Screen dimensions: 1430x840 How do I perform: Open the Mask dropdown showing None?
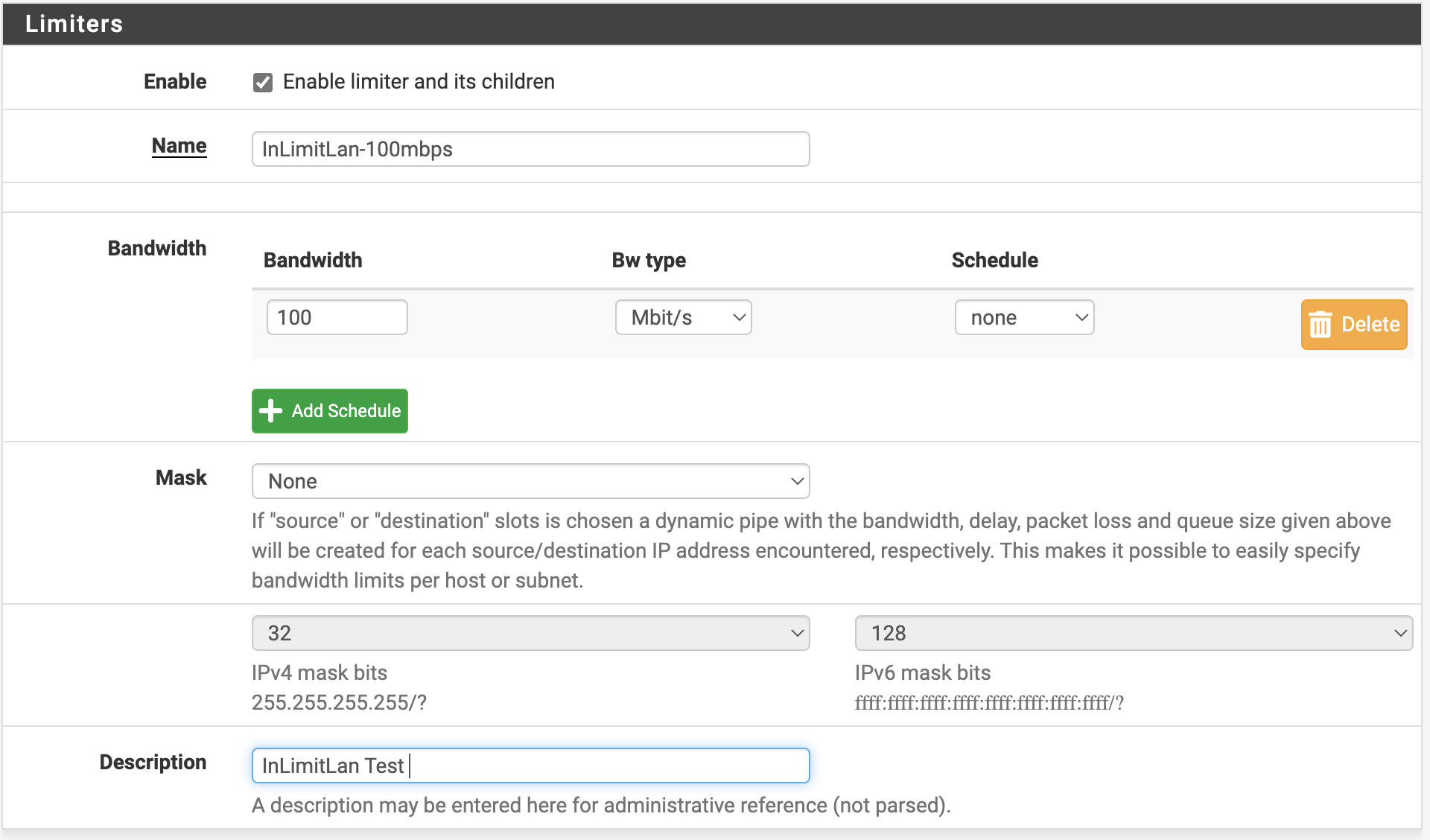(x=530, y=481)
